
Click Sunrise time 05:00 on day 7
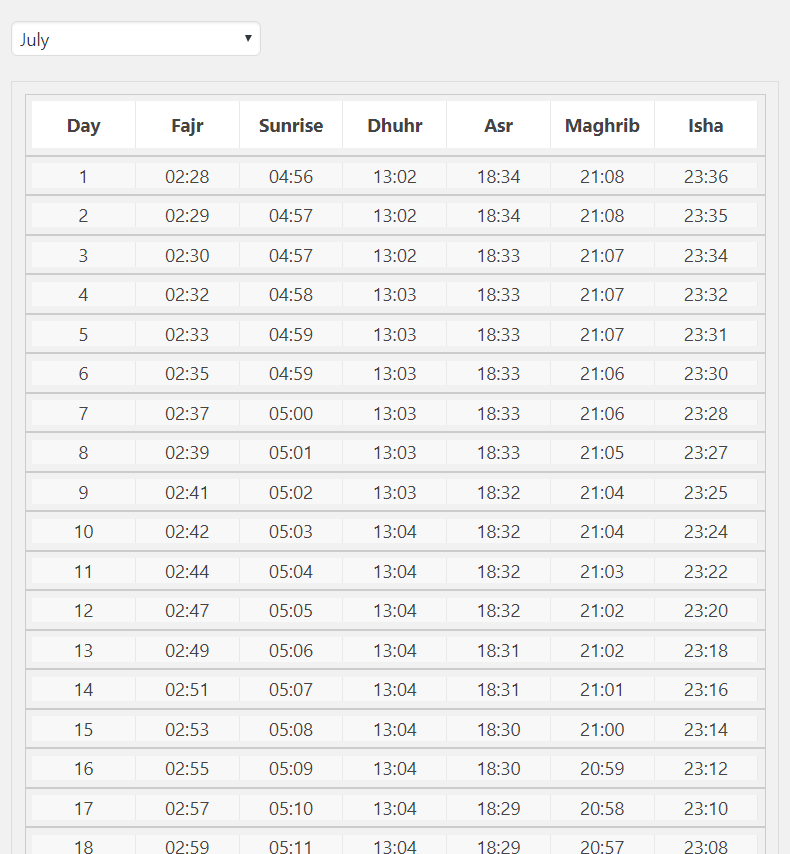tap(291, 413)
